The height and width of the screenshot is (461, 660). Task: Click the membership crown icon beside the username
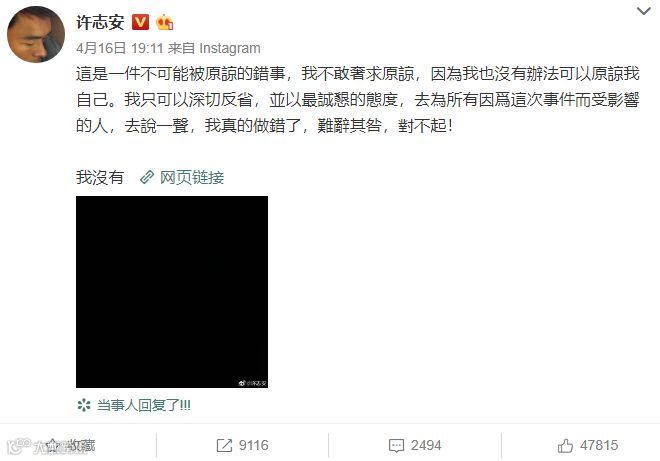(x=165, y=22)
